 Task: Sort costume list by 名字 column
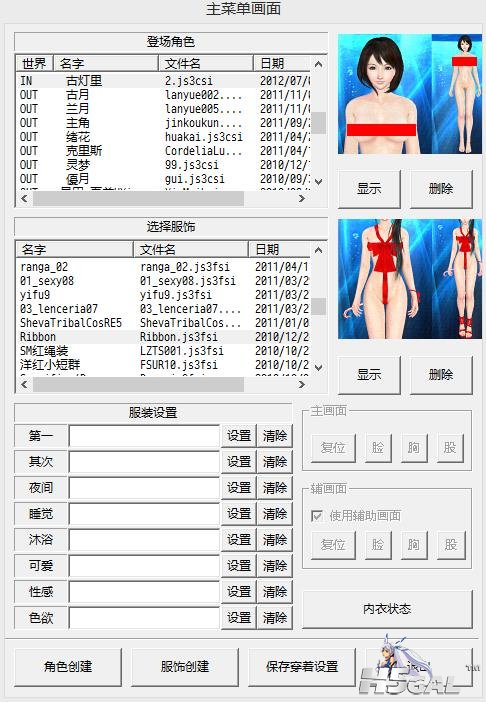tap(74, 249)
